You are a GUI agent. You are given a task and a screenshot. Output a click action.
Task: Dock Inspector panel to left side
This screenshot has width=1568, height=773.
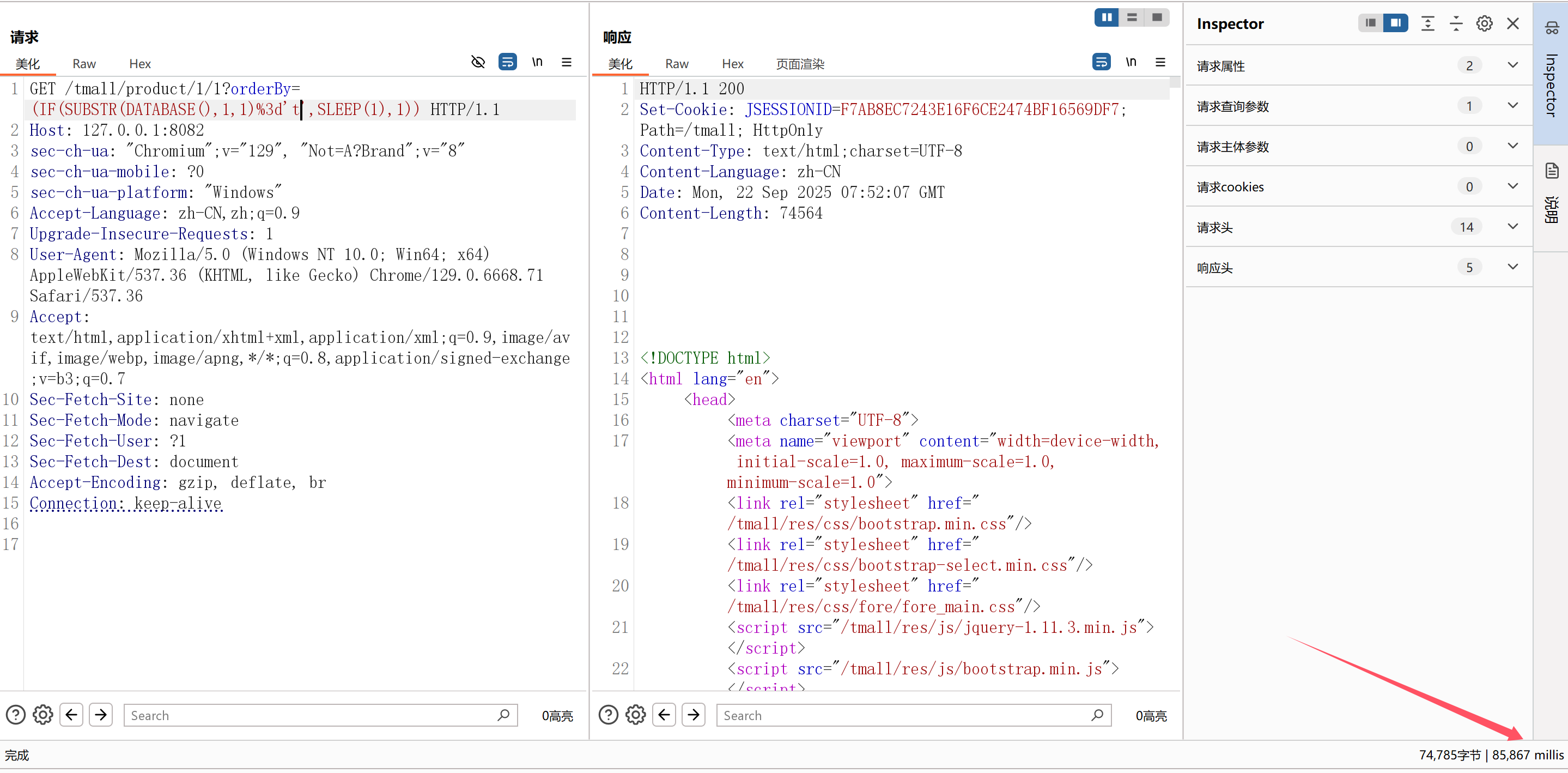[x=1370, y=23]
